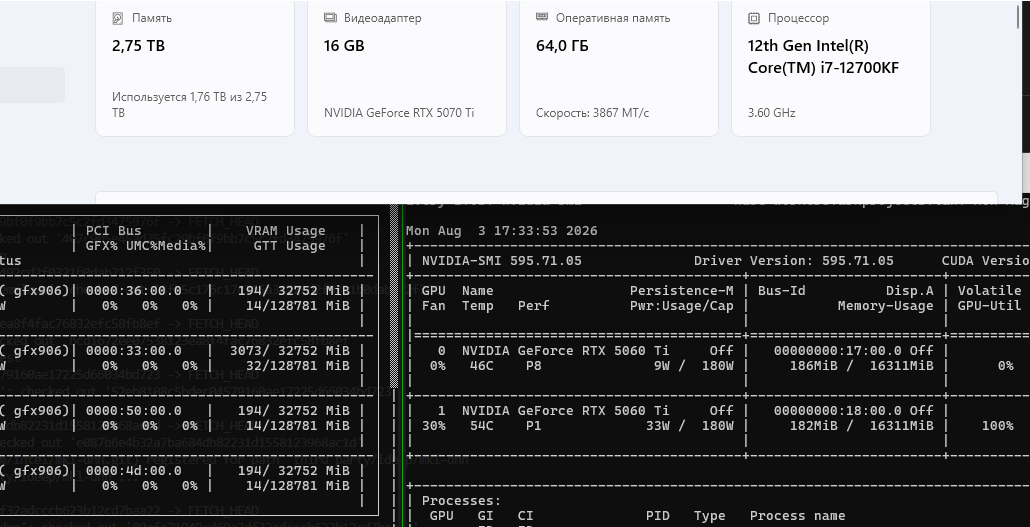
Task: Click the '9W / 180W' power reading
Action: [x=694, y=366]
